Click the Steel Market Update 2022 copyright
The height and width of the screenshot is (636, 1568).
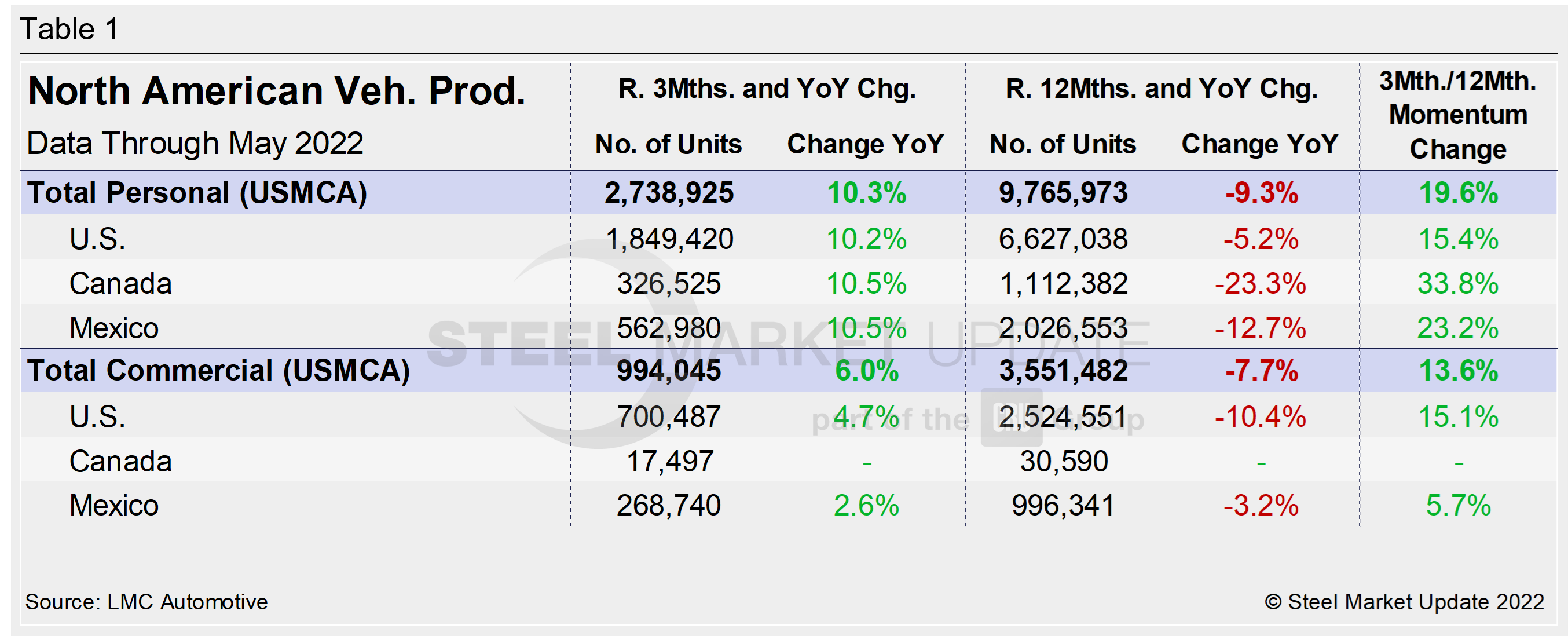1404,602
